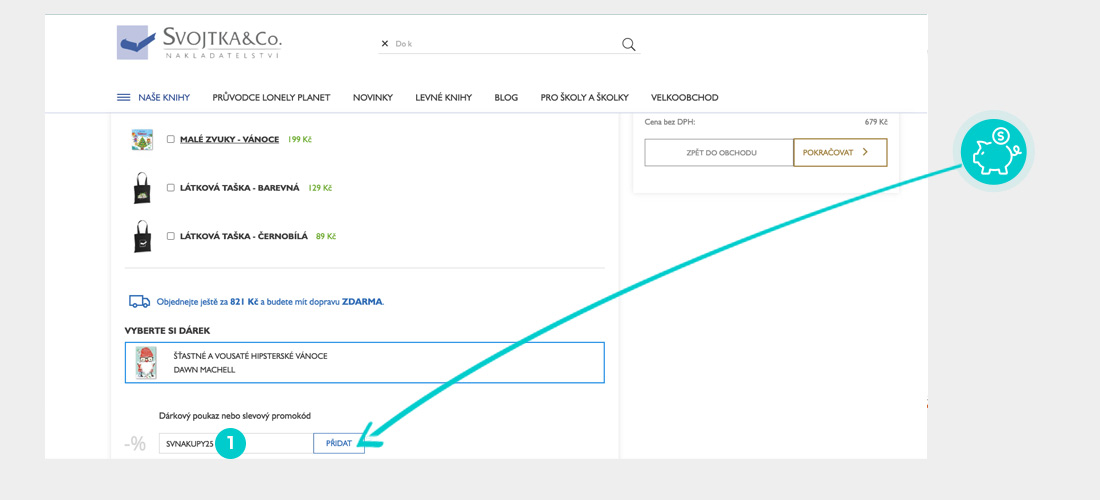
Task: Check the Malé zvuky - Vánoce checkbox
Action: pos(171,140)
